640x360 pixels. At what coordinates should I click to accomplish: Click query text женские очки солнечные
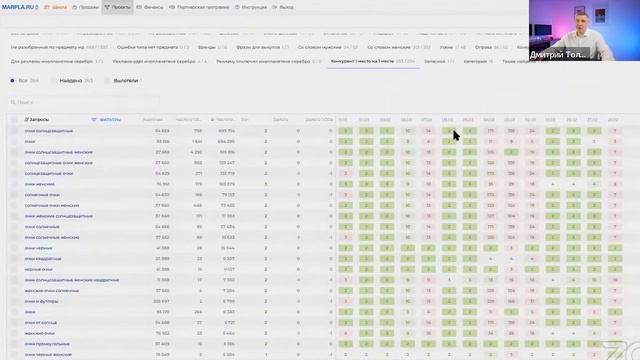tap(52, 291)
